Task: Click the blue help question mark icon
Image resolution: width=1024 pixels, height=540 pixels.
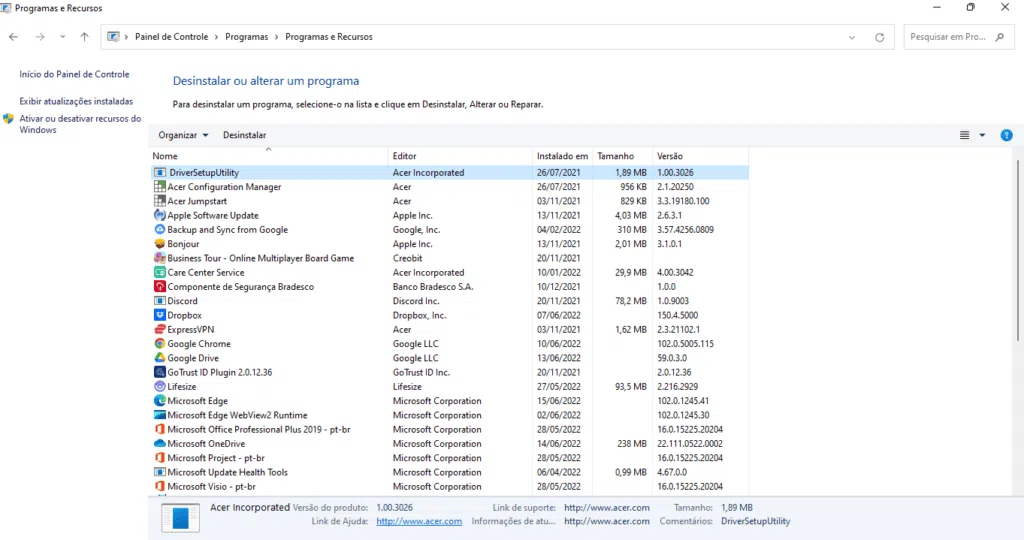Action: (1006, 135)
